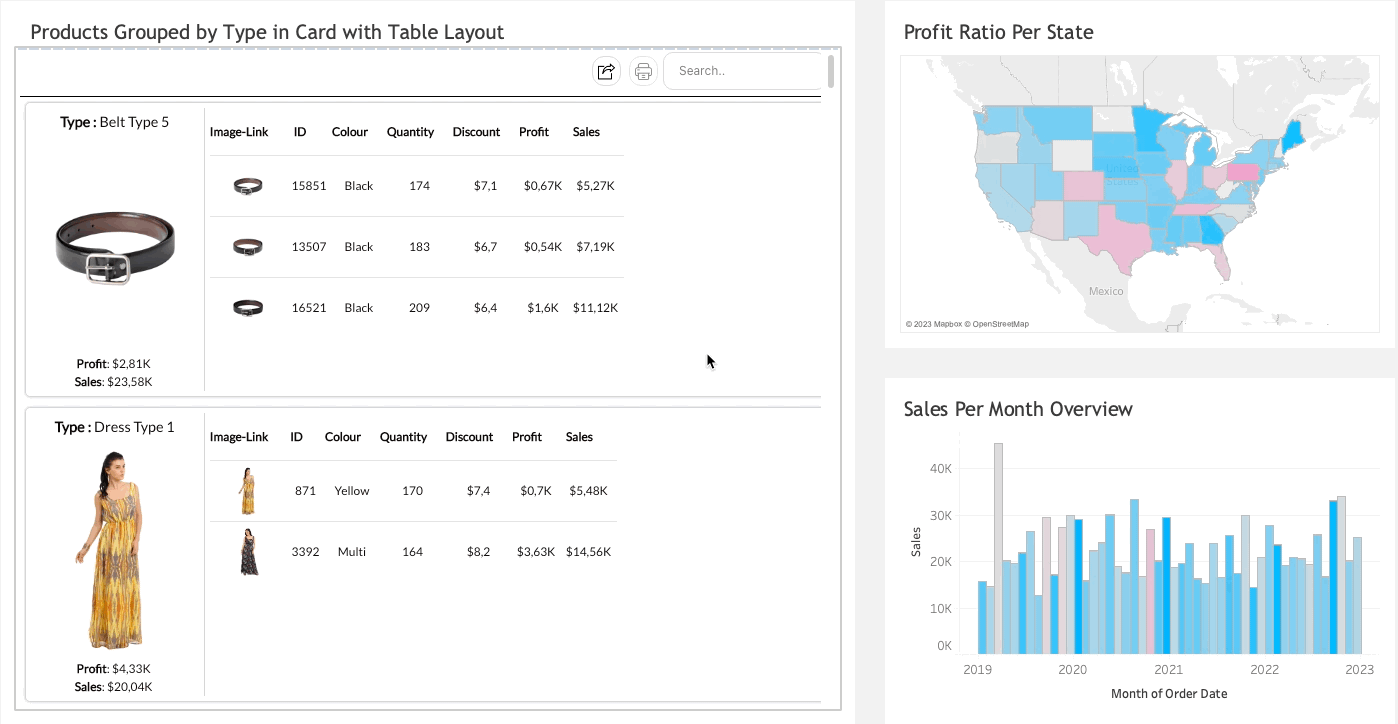Screen dimensions: 1398x724
Task: Click the tallest gray bar in sales chart
Action: [998, 548]
